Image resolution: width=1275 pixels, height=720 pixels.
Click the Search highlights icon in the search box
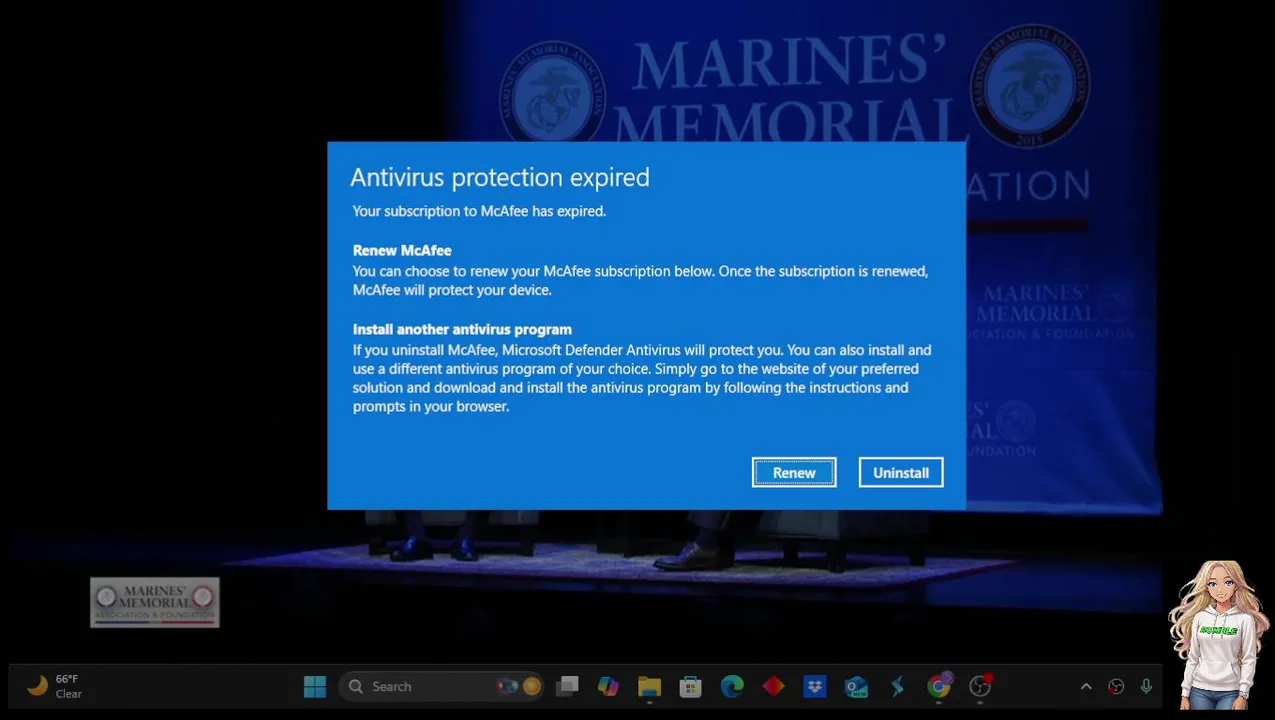[x=519, y=686]
